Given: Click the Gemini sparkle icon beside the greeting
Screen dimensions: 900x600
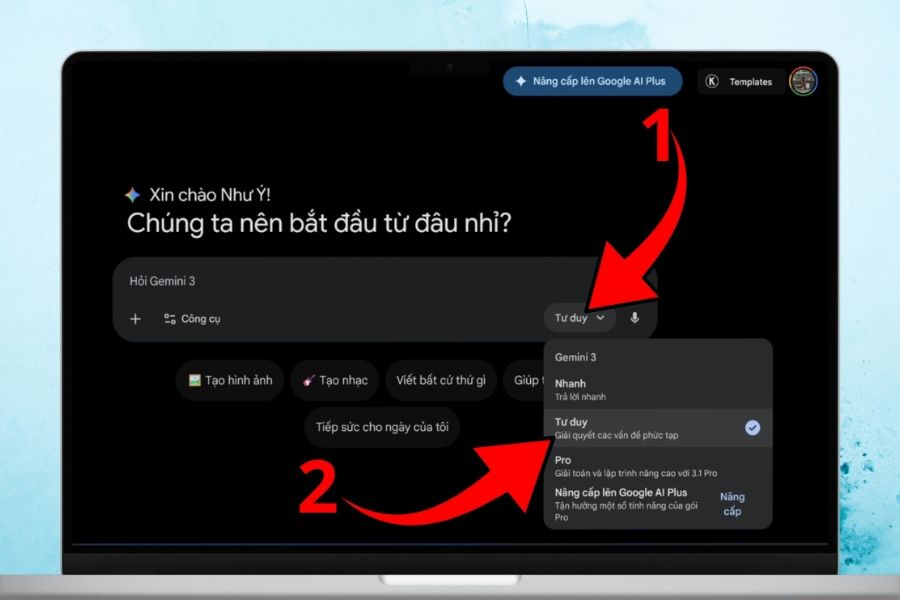Looking at the screenshot, I should coord(132,195).
